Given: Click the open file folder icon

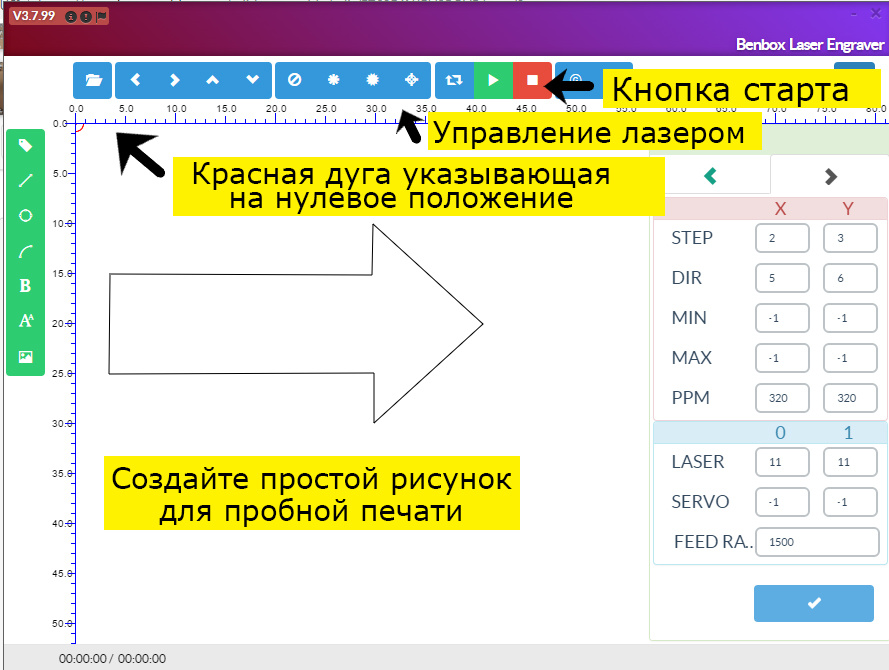Looking at the screenshot, I should (x=93, y=80).
